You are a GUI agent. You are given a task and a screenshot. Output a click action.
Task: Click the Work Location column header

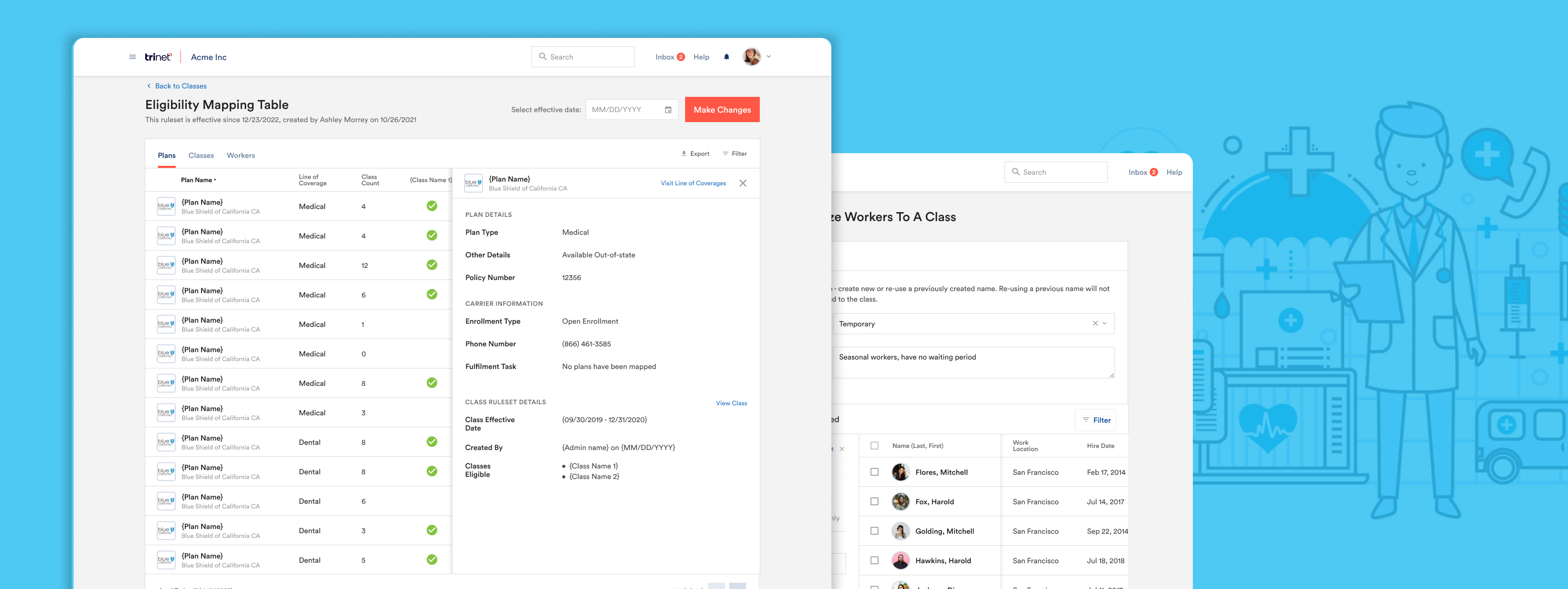pos(1025,446)
